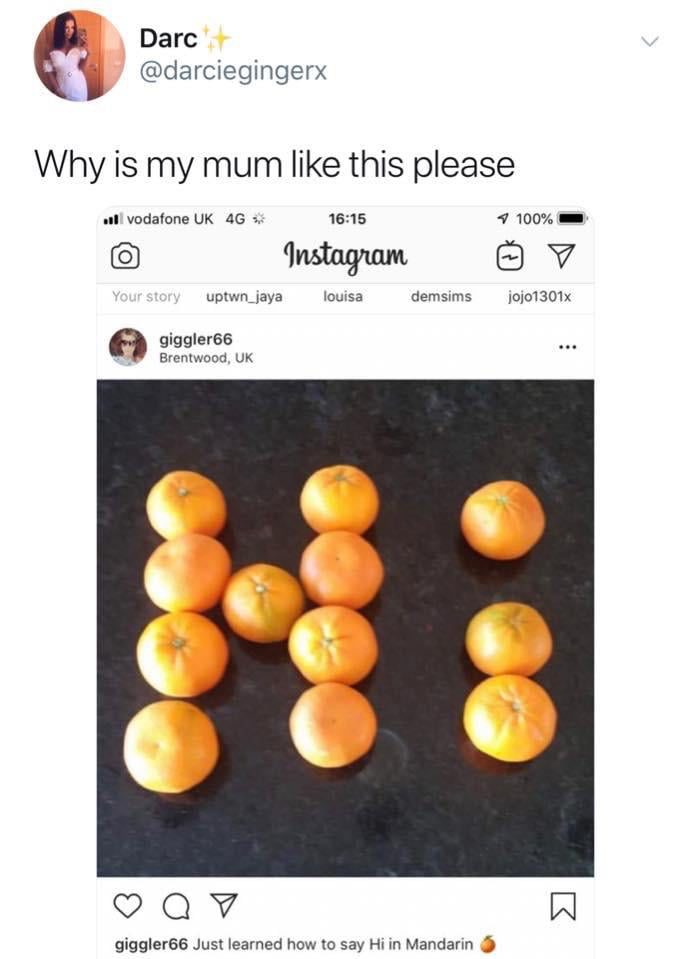View Your story
This screenshot has width=691, height=959.
146,297
